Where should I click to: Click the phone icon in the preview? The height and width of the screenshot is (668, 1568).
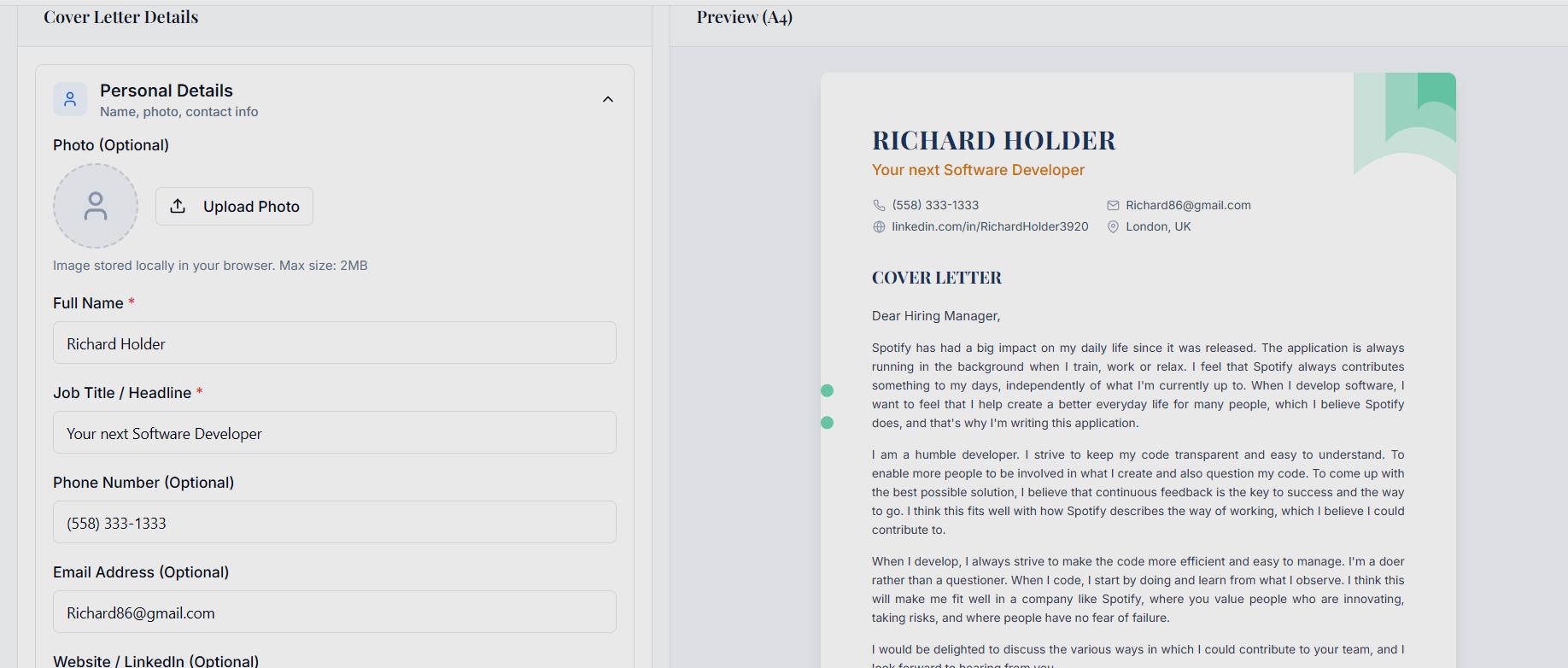coord(879,205)
